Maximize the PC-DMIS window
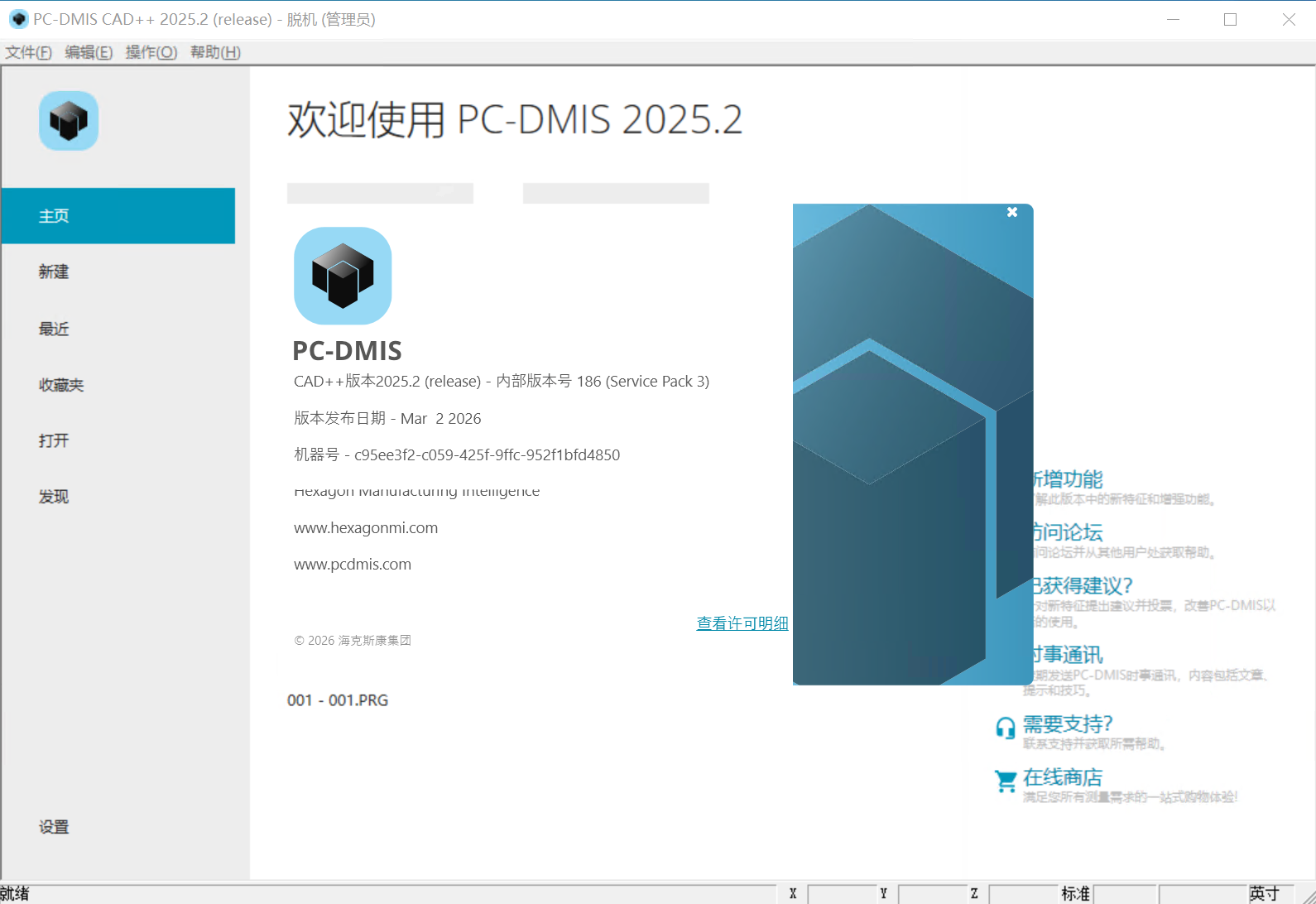Screen dimensions: 1316x904 pos(1231,19)
